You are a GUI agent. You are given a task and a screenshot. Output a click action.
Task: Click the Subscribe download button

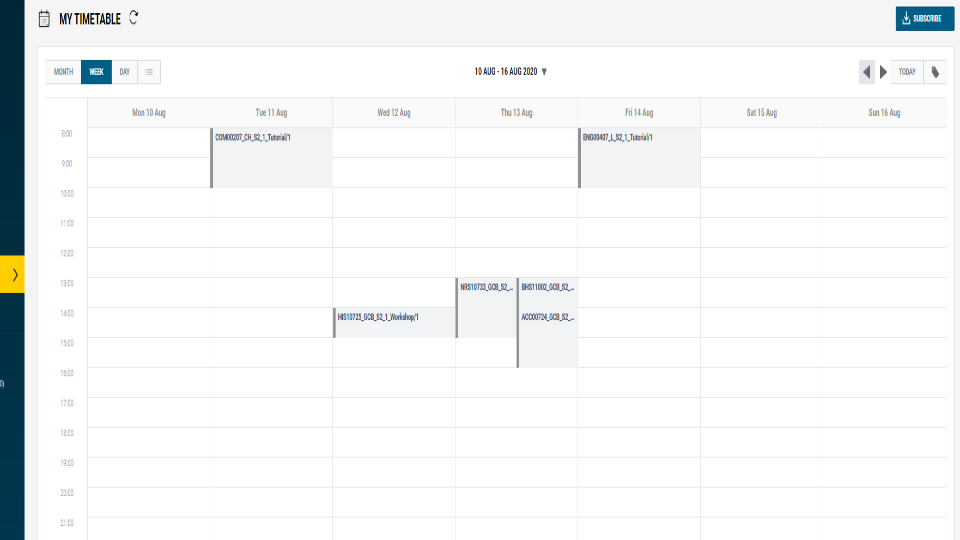click(924, 18)
